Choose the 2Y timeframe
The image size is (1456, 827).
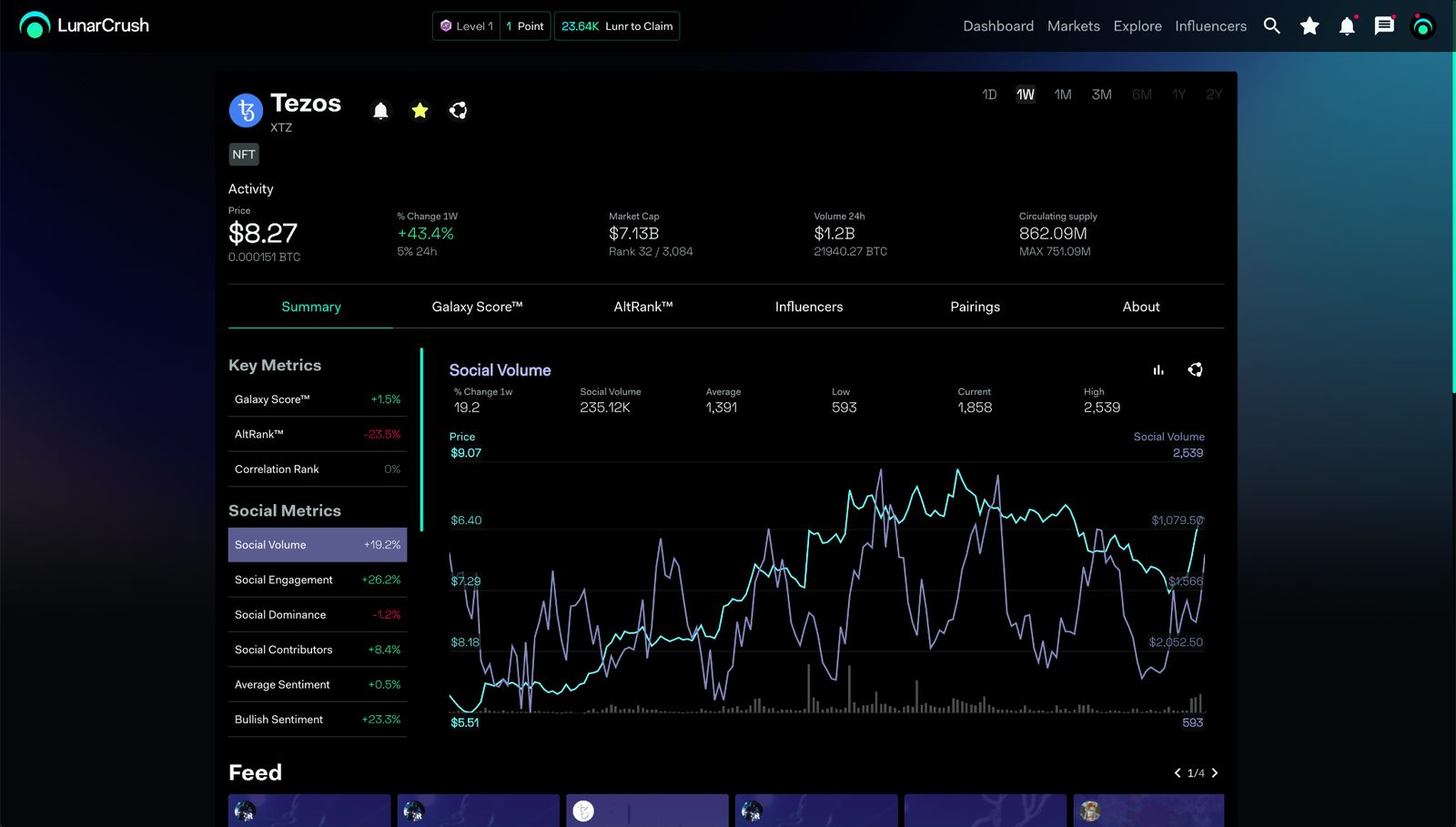(1214, 95)
